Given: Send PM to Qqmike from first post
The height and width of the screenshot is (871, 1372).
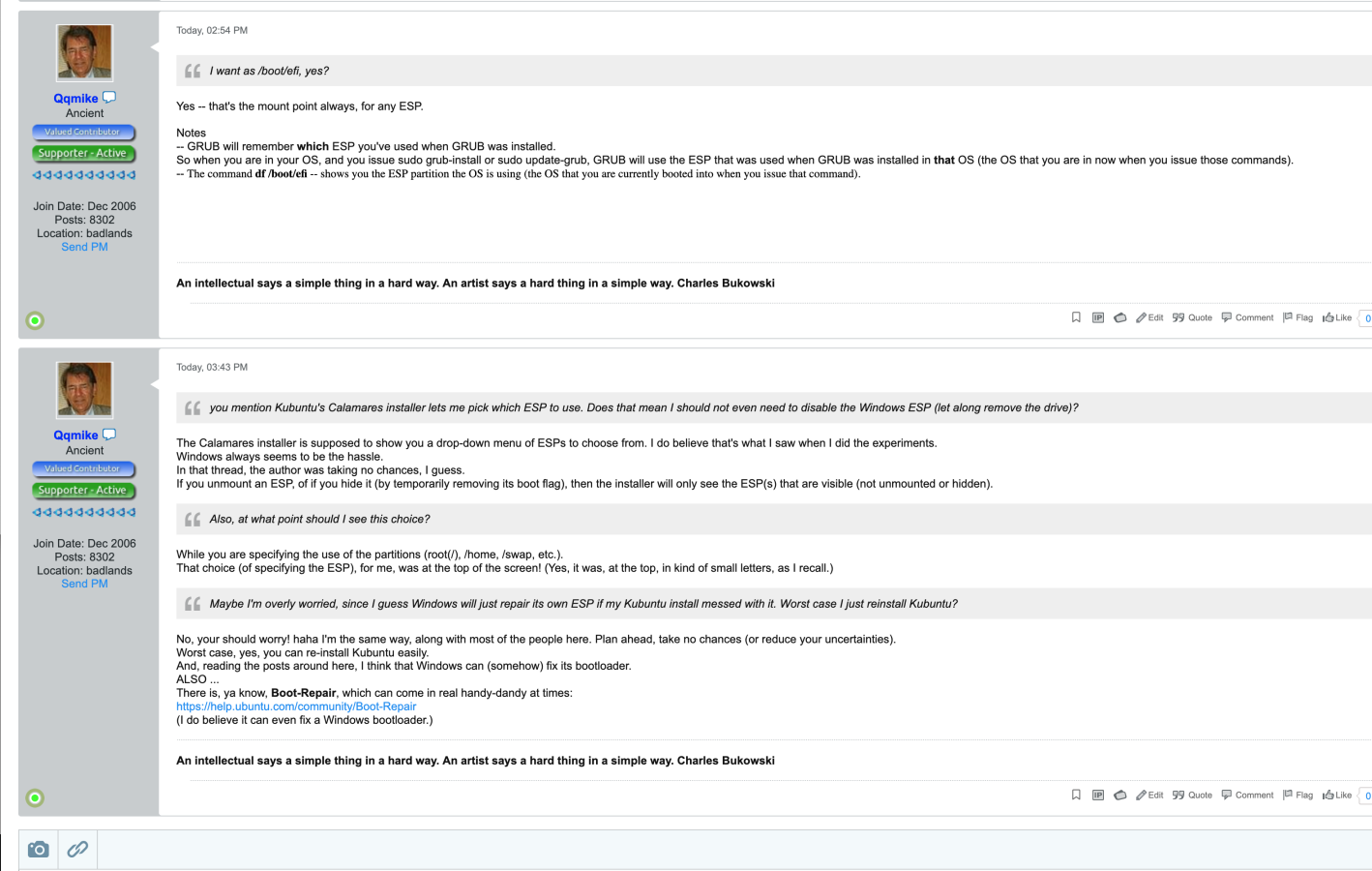Looking at the screenshot, I should pyautogui.click(x=84, y=247).
